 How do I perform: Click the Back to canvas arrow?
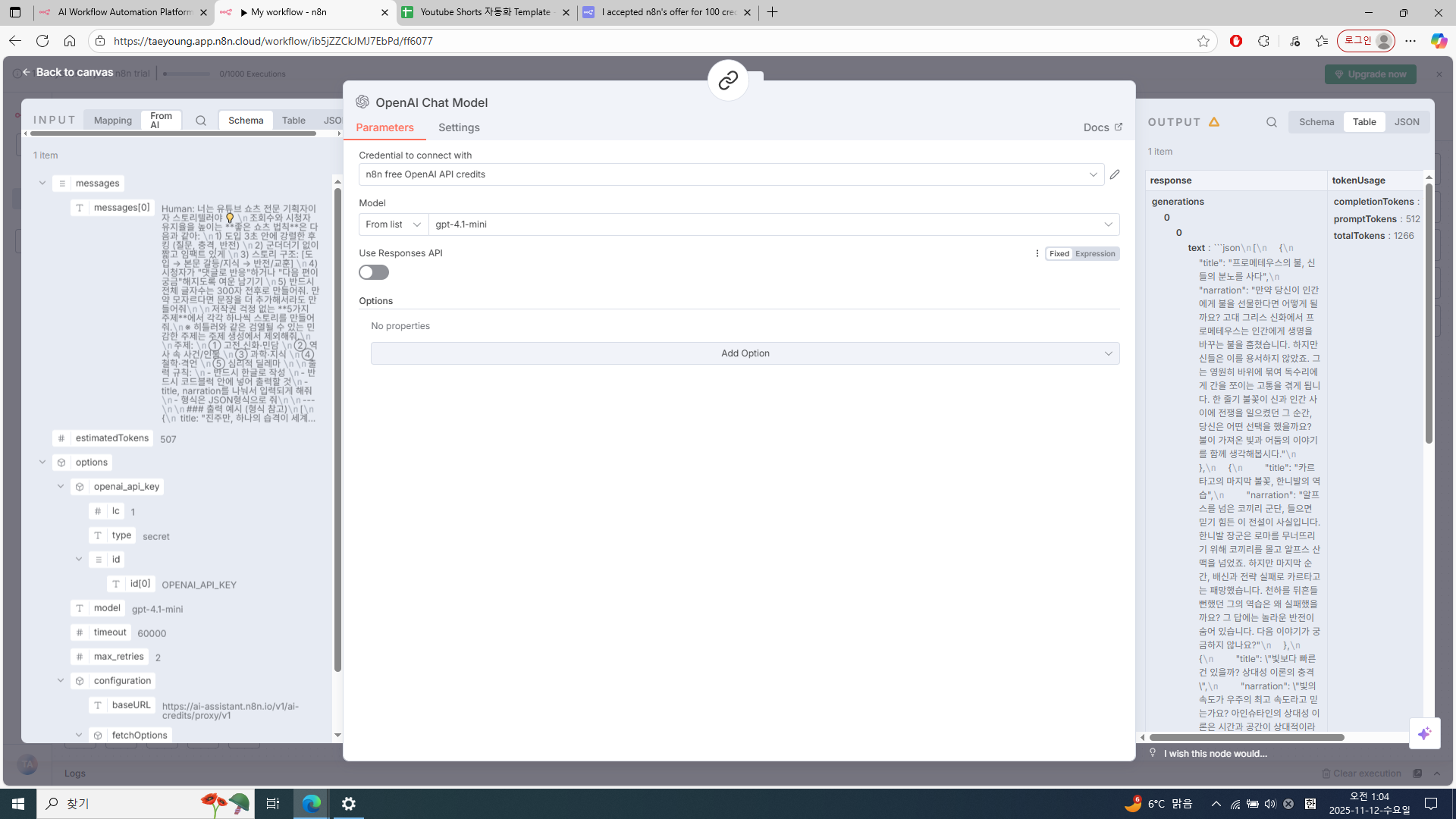coord(27,72)
